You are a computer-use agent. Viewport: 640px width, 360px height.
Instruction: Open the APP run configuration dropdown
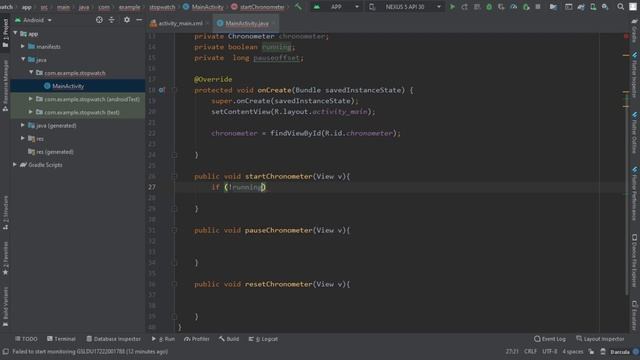click(x=336, y=7)
